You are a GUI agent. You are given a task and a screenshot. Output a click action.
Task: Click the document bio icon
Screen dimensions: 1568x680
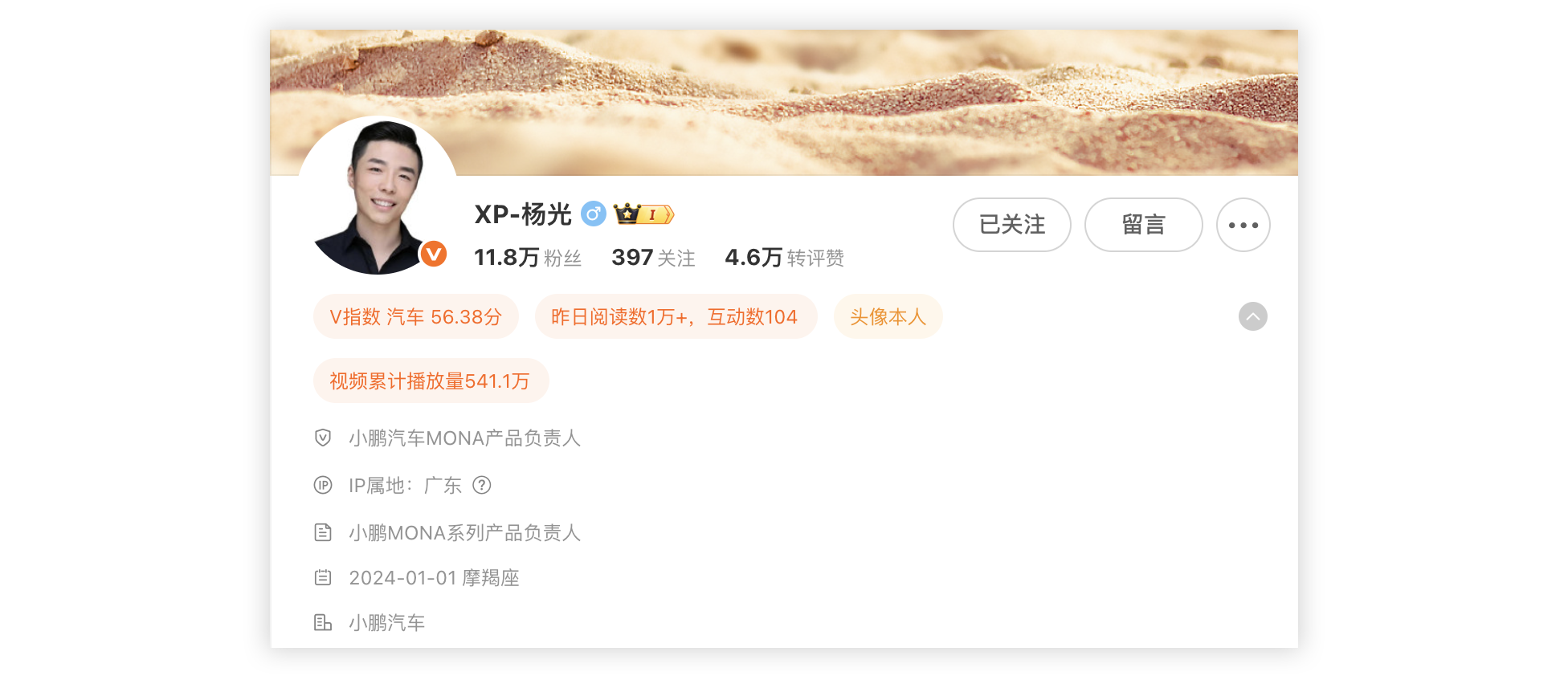click(x=323, y=532)
